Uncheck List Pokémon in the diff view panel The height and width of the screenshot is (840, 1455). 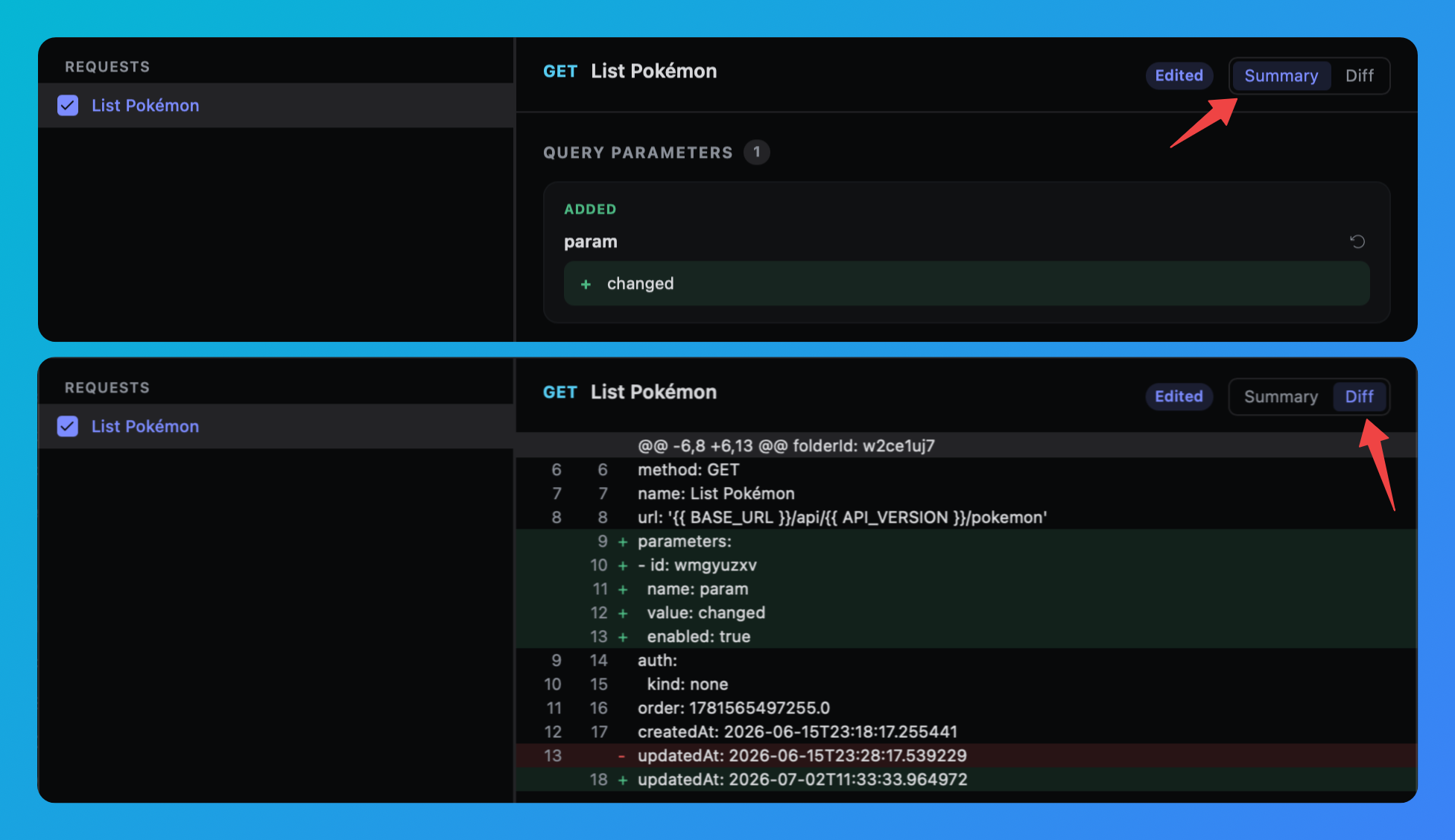tap(68, 426)
